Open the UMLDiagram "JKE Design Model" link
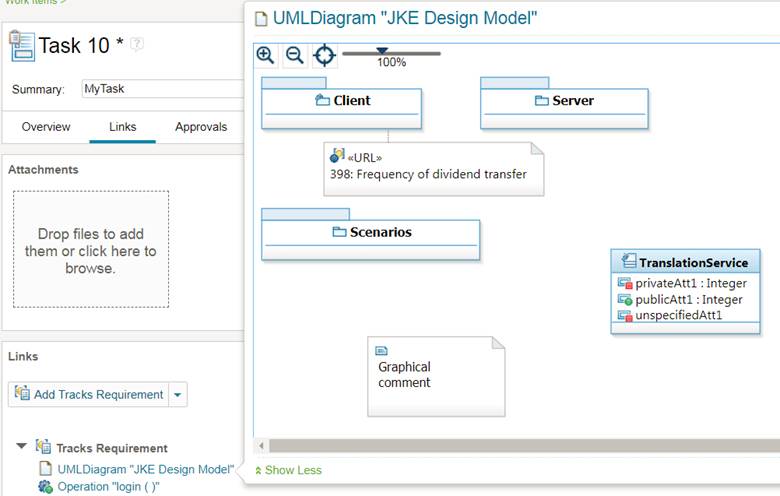780x496 pixels. click(x=145, y=468)
